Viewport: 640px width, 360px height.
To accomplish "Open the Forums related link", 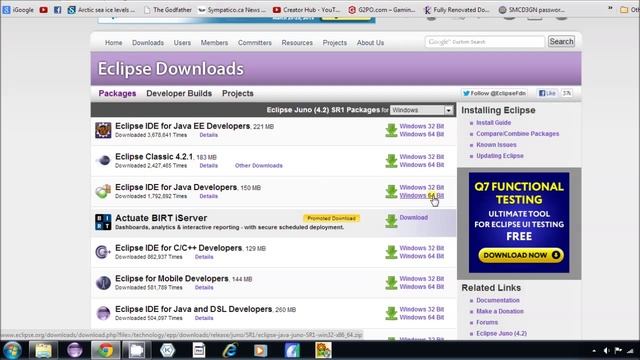I will click(x=487, y=322).
